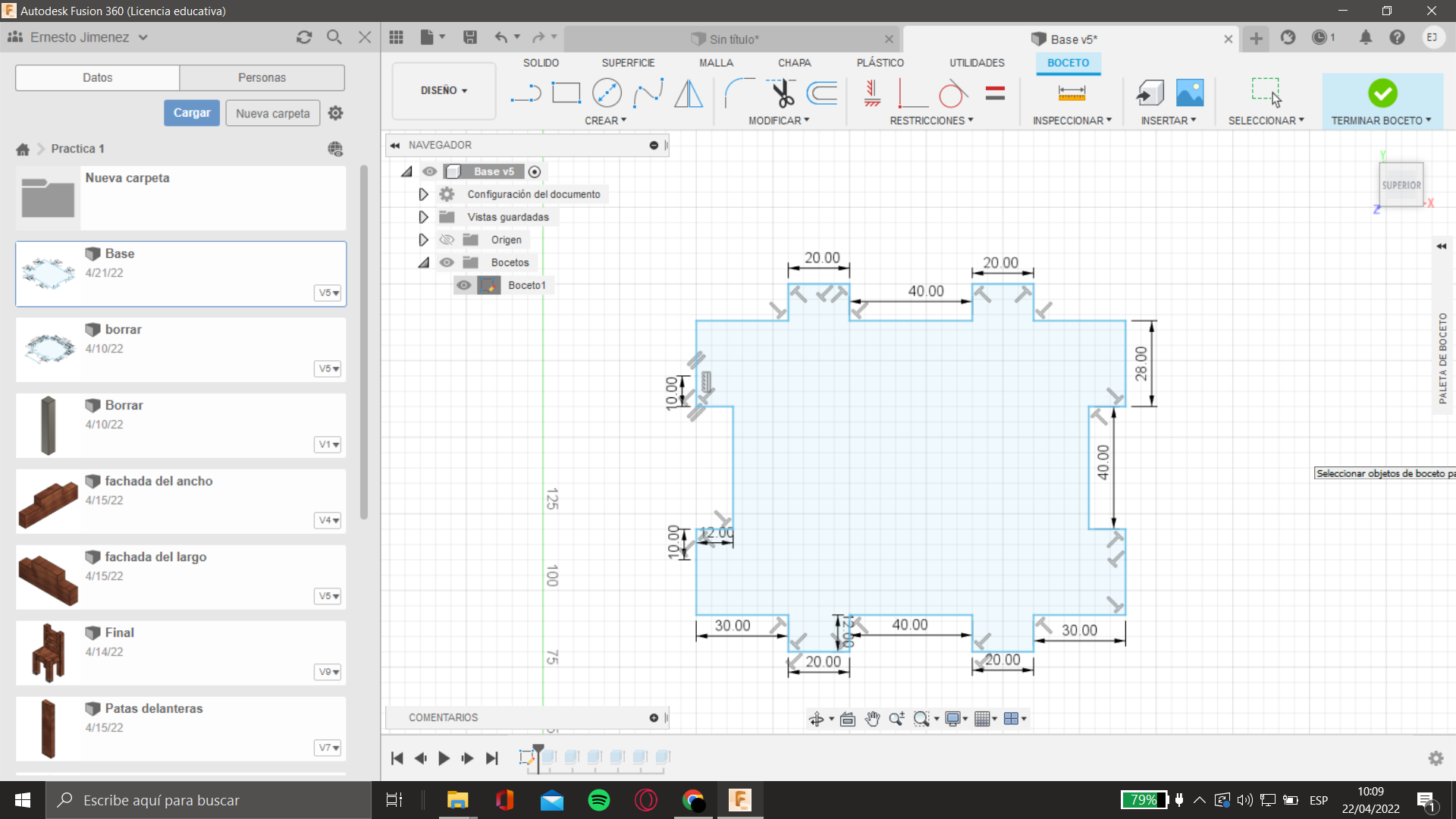Switch to the Personas tab
The height and width of the screenshot is (819, 1456).
[x=262, y=77]
